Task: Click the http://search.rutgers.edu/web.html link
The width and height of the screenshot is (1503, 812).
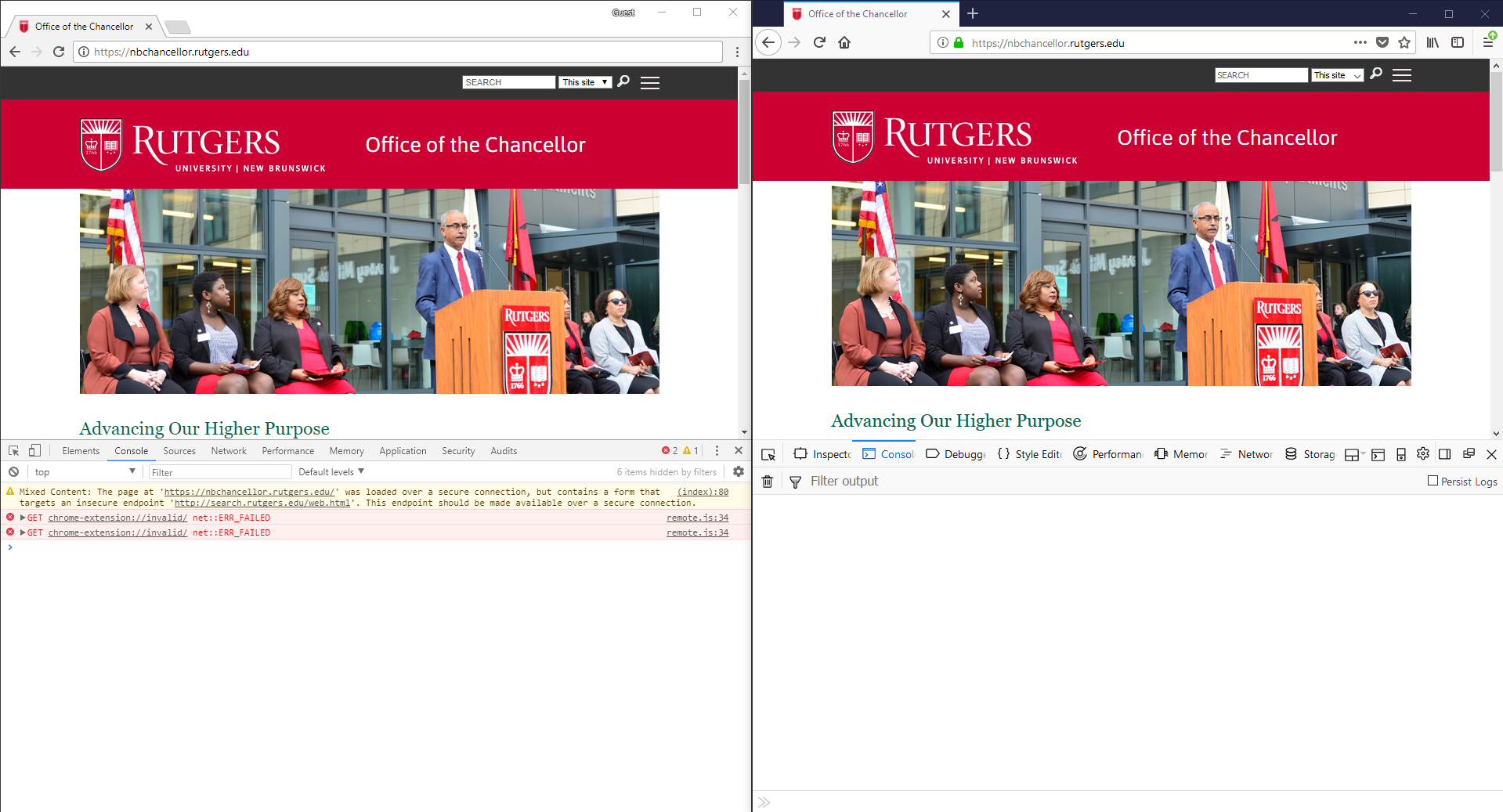Action: (262, 503)
